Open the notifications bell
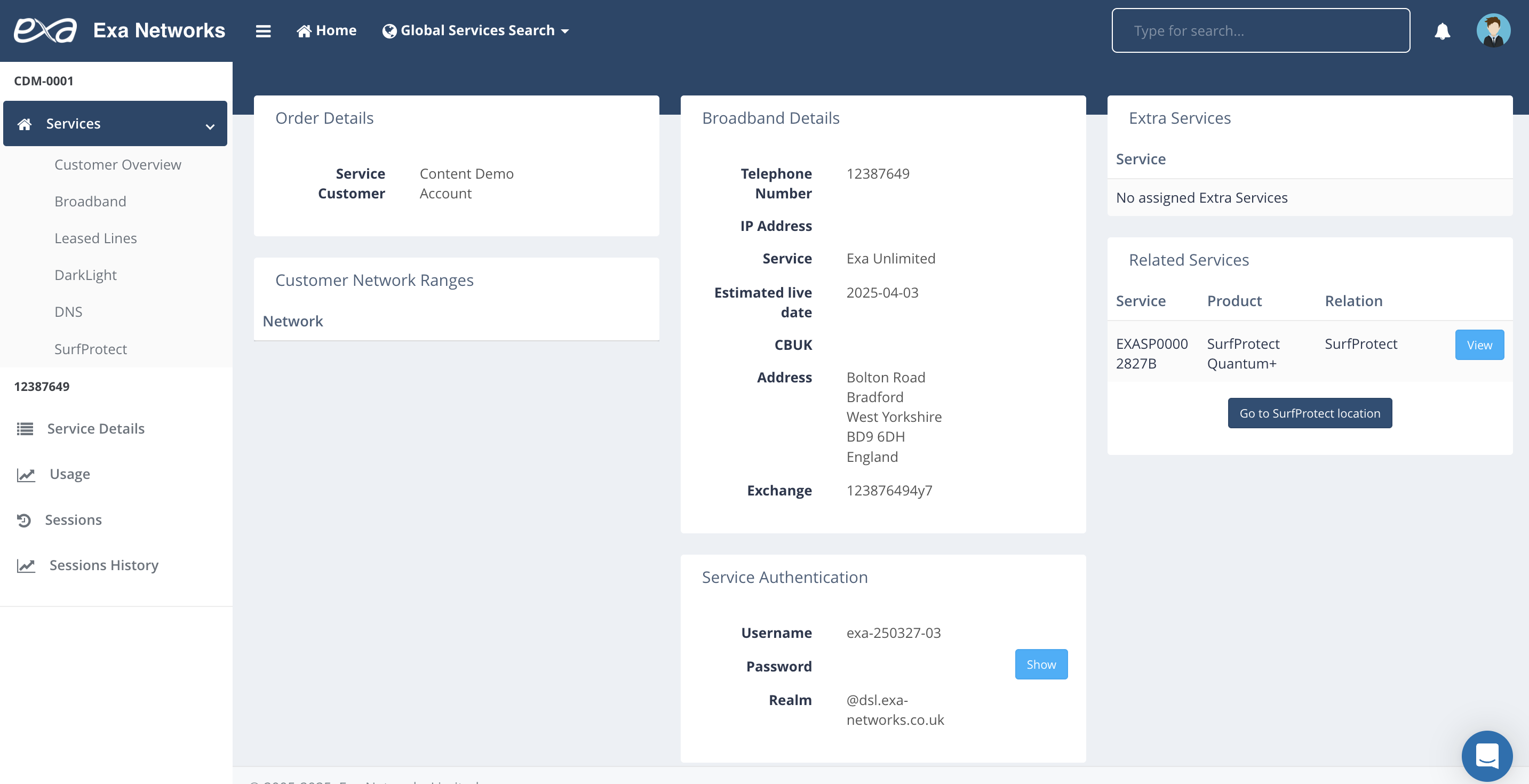1529x784 pixels. click(x=1442, y=31)
